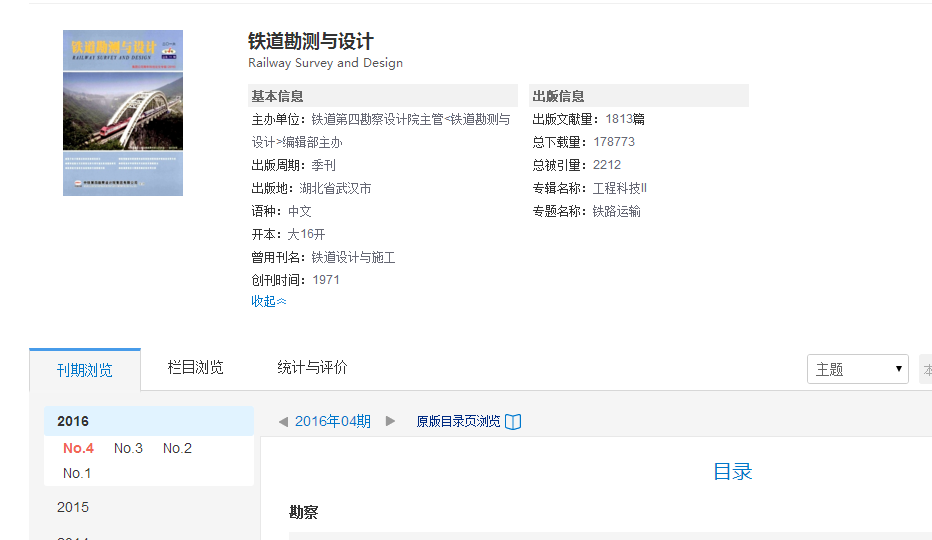The image size is (932, 540).
Task: Go to next issue with right arrow
Action: pyautogui.click(x=390, y=421)
